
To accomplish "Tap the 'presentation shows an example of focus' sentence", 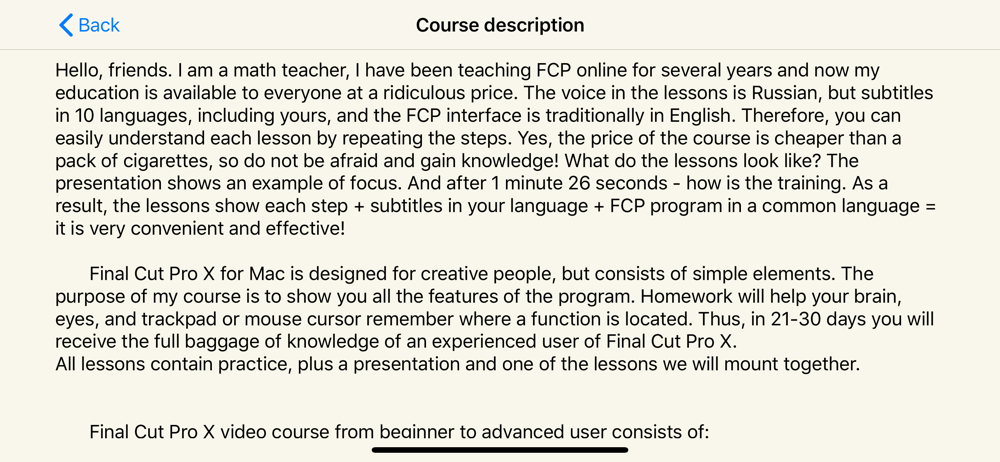I will click(230, 183).
